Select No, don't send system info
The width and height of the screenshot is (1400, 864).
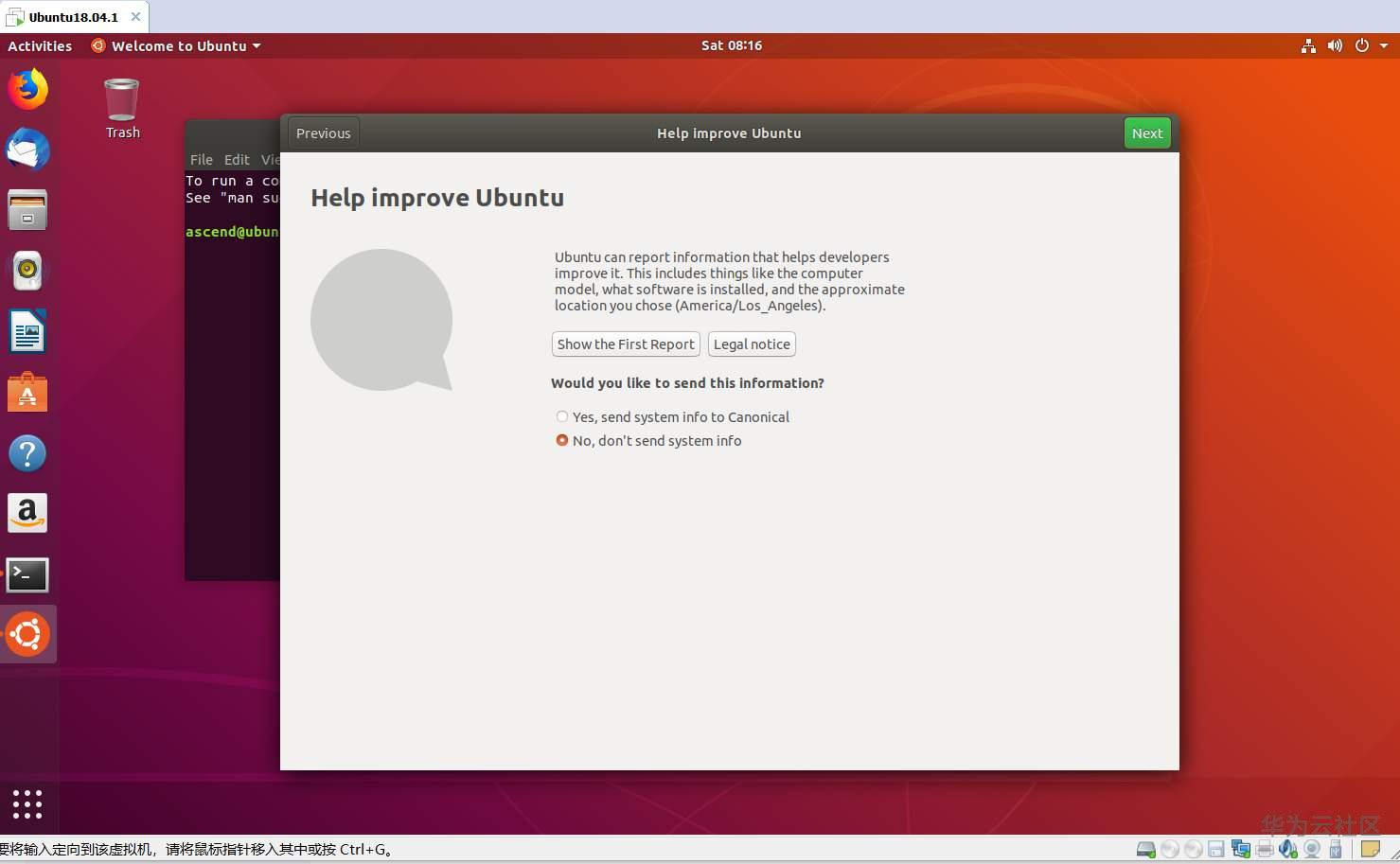(x=648, y=440)
